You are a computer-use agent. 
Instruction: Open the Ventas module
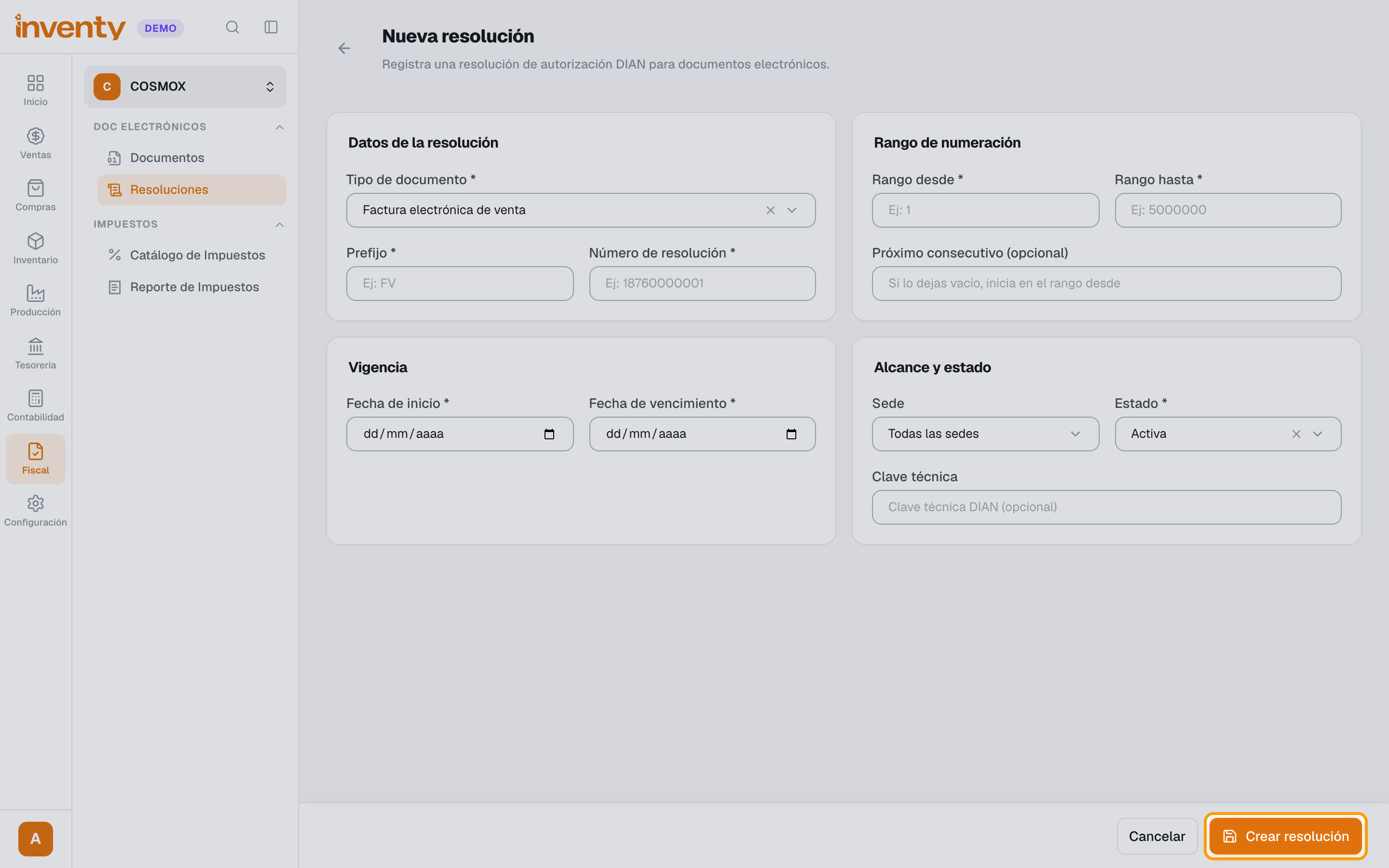(36, 144)
